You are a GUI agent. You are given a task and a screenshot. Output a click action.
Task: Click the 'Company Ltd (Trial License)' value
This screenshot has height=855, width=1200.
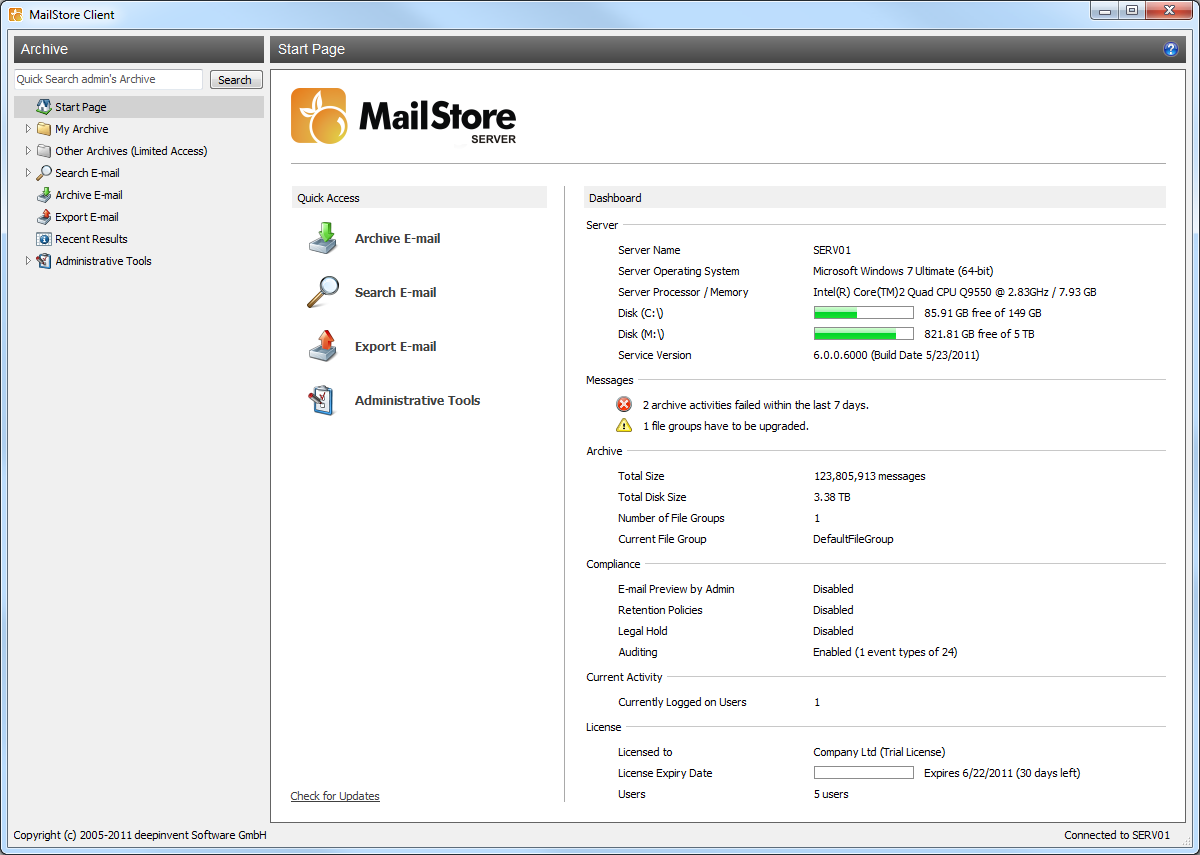879,752
